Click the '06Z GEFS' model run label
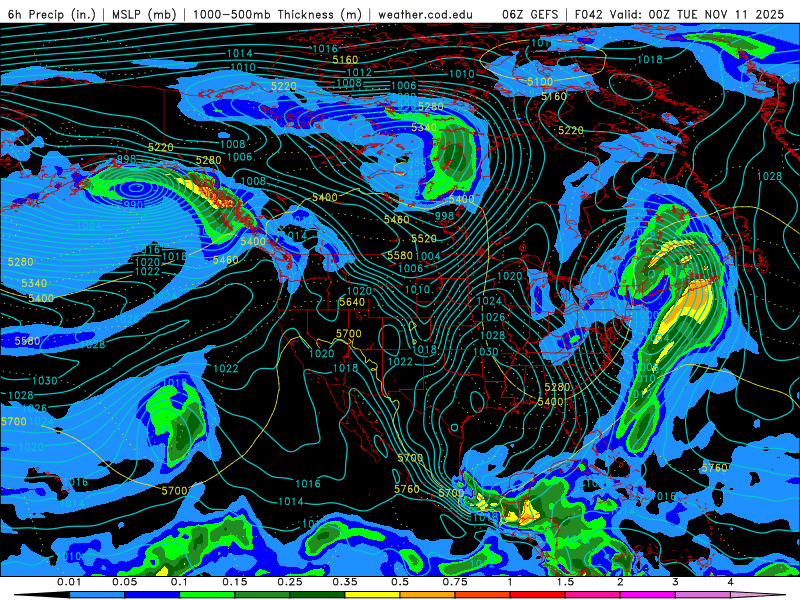 coord(530,14)
